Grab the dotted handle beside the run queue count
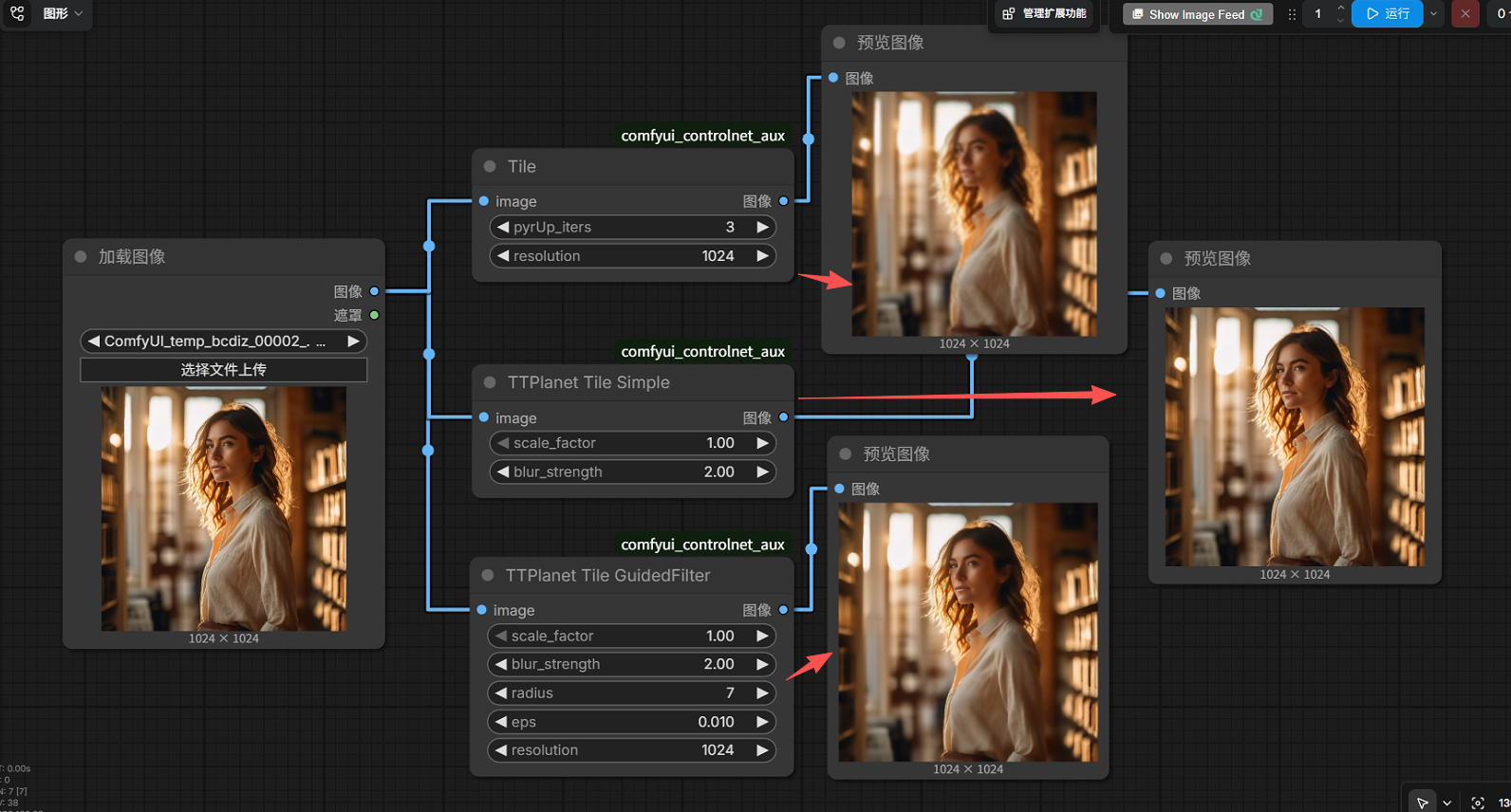Viewport: 1511px width, 812px height. [1292, 14]
